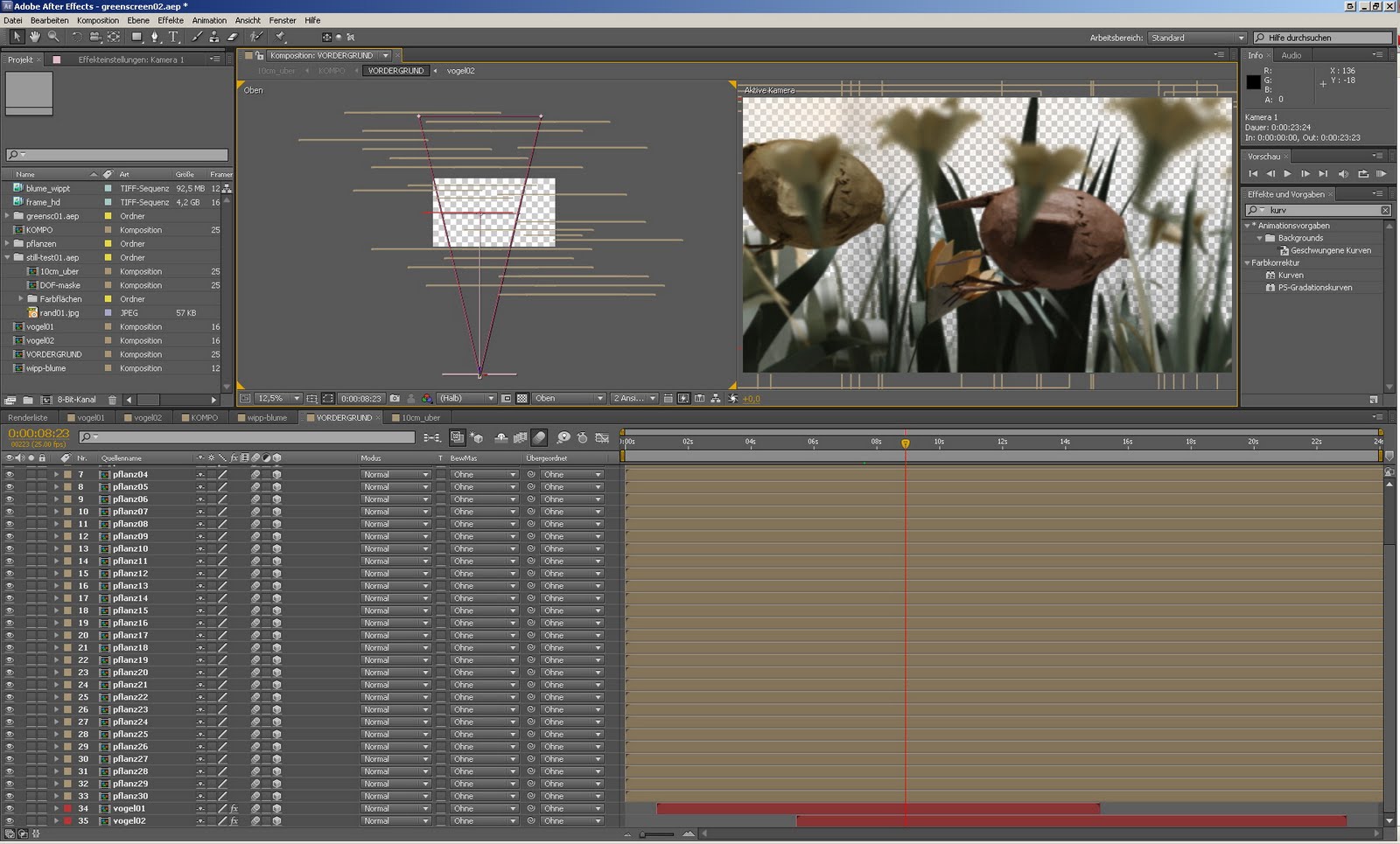Image resolution: width=1400 pixels, height=844 pixels.
Task: Switch to the vogel01 timeline tab
Action: pyautogui.click(x=91, y=418)
